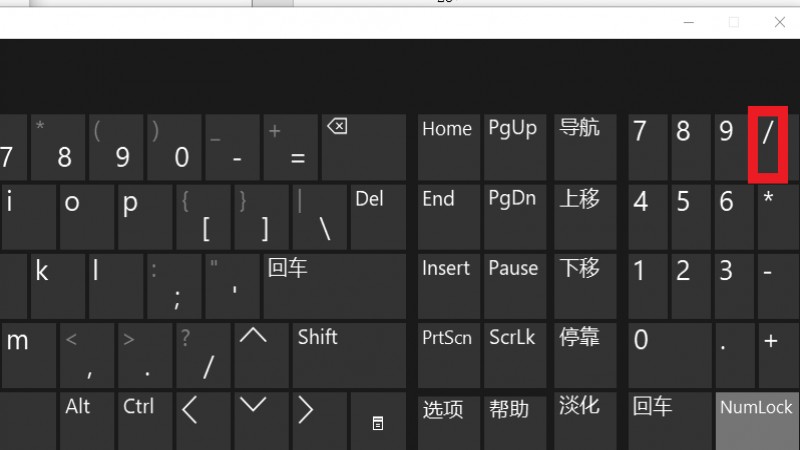
Task: Toggle the right Shift key
Action: [349, 355]
